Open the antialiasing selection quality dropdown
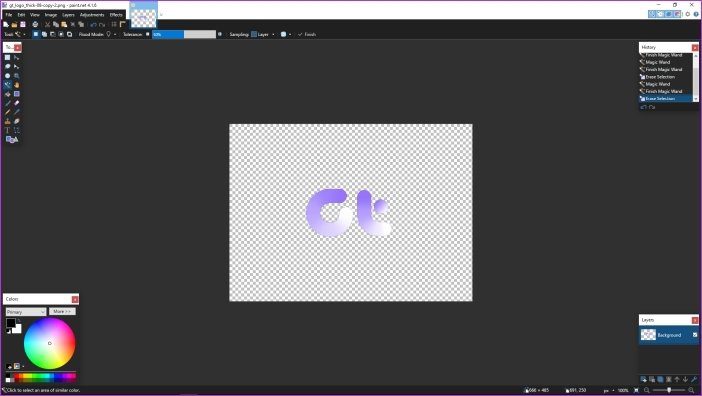702x396 pixels. (286, 34)
